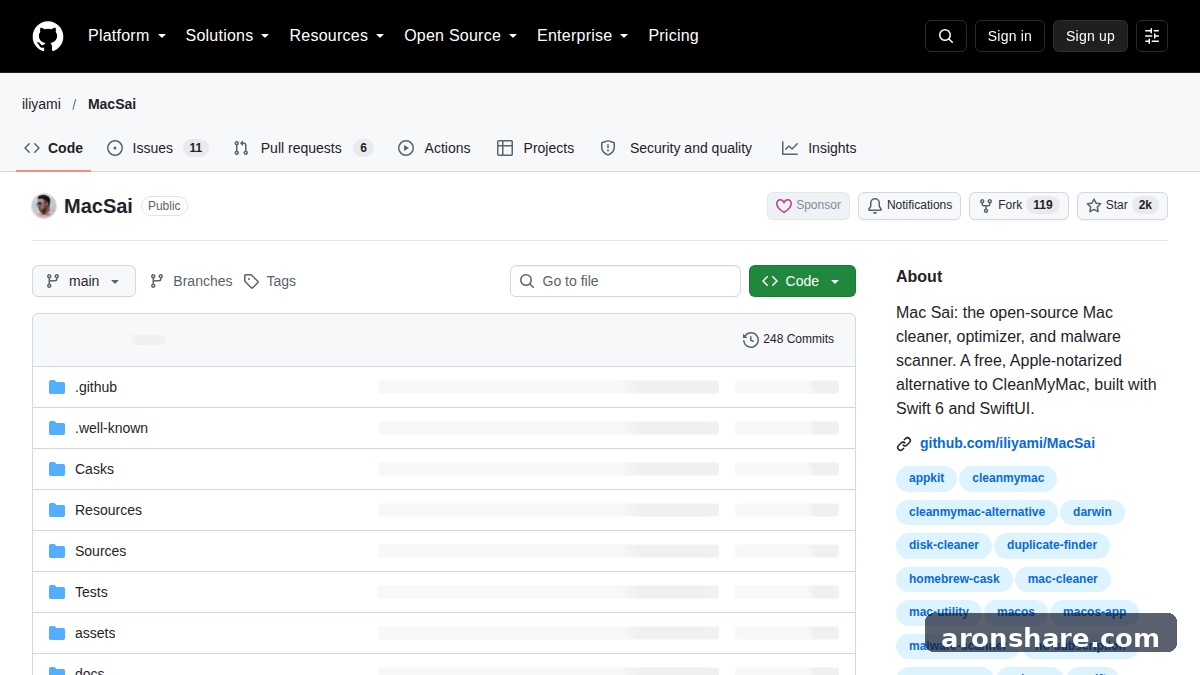
Task: Open the green Code dropdown button
Action: coord(802,281)
